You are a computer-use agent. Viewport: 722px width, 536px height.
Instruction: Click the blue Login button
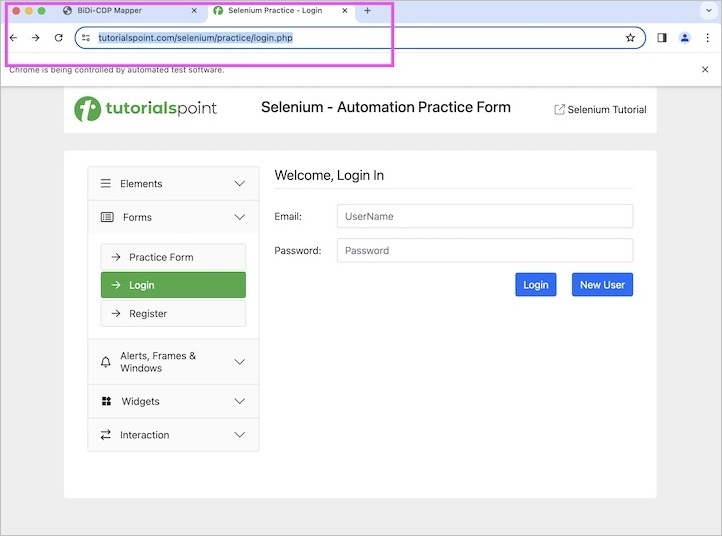(536, 285)
